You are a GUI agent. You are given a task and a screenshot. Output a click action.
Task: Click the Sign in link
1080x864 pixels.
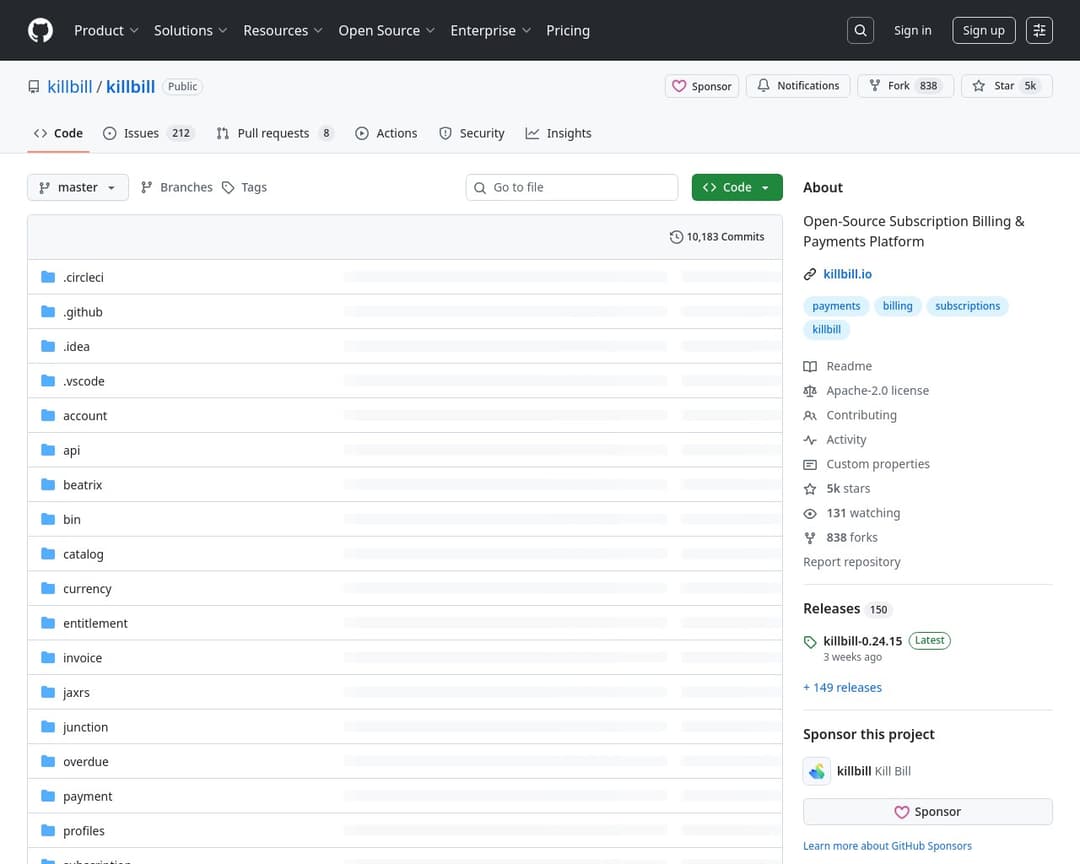click(913, 30)
